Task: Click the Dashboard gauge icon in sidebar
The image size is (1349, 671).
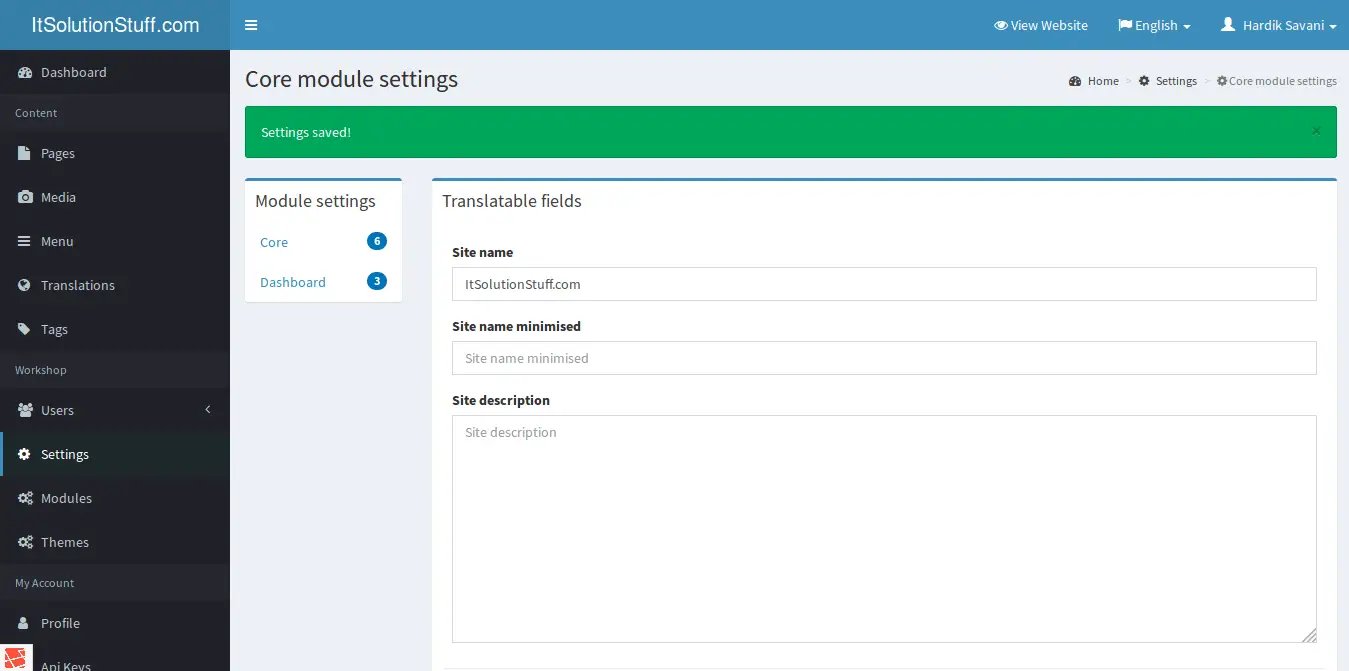Action: coord(25,72)
